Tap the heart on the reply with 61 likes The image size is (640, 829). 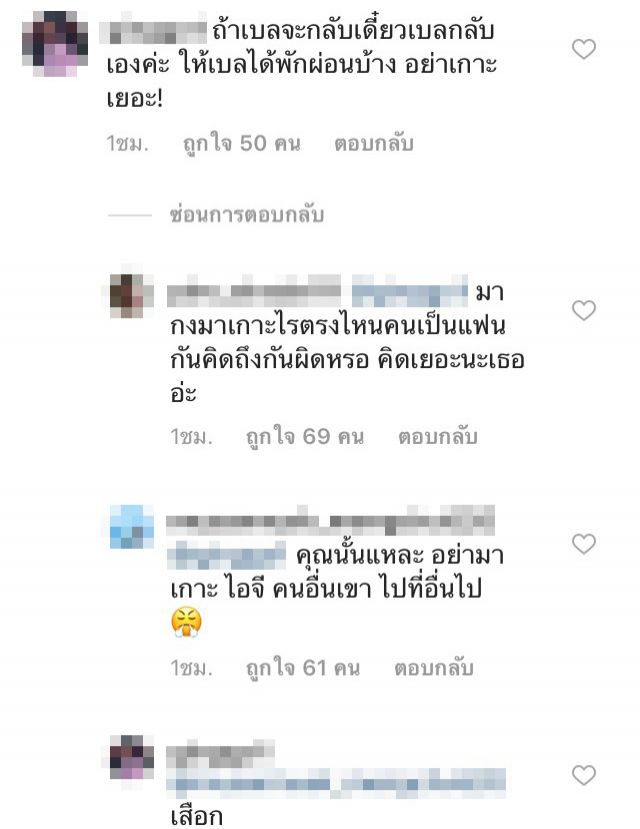click(x=583, y=544)
